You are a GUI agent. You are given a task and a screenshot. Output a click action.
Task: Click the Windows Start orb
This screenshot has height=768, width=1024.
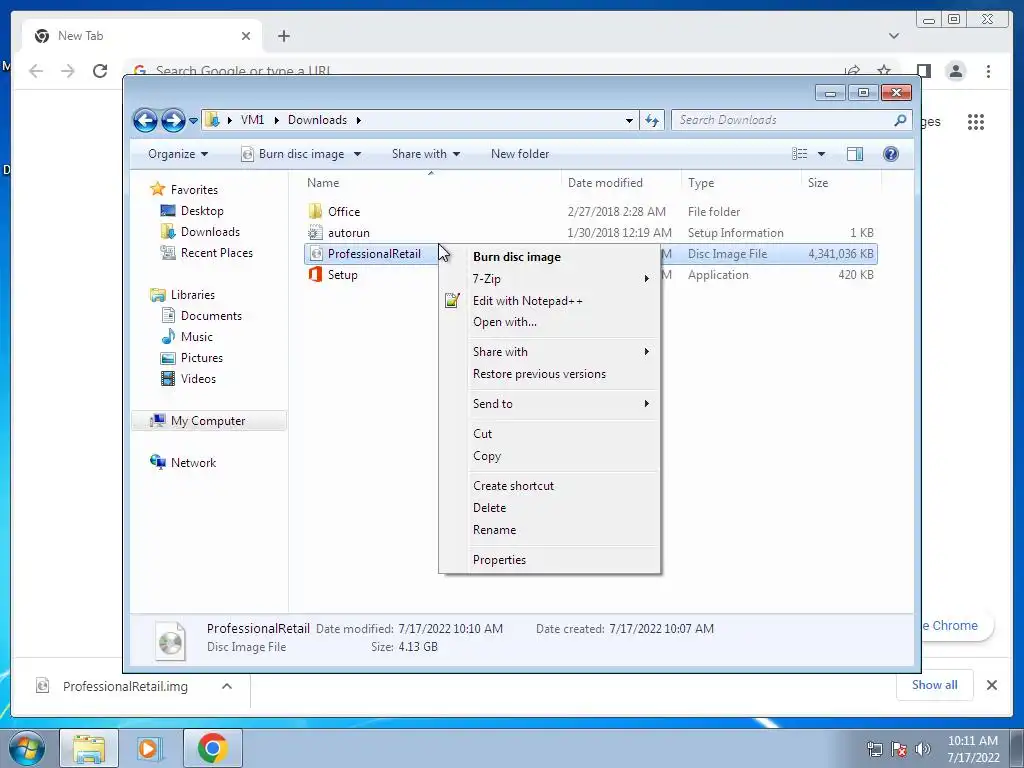[x=26, y=748]
